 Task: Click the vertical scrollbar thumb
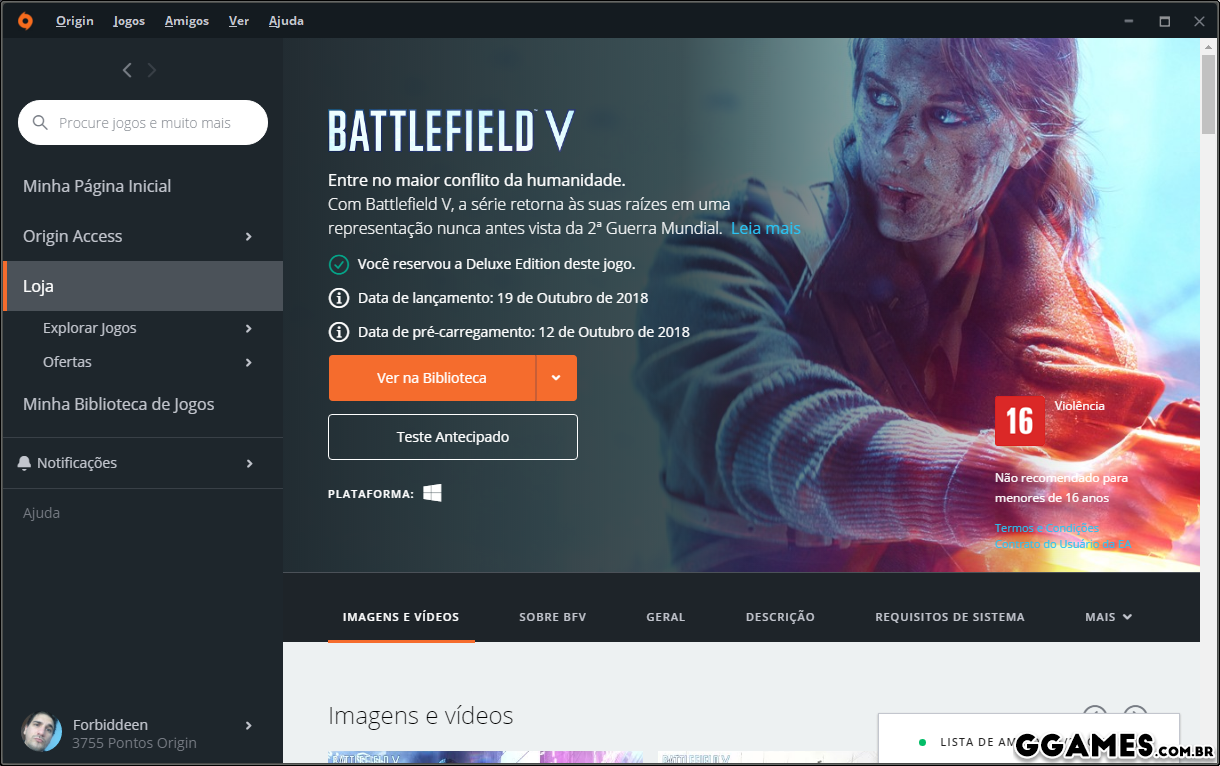[x=1209, y=95]
